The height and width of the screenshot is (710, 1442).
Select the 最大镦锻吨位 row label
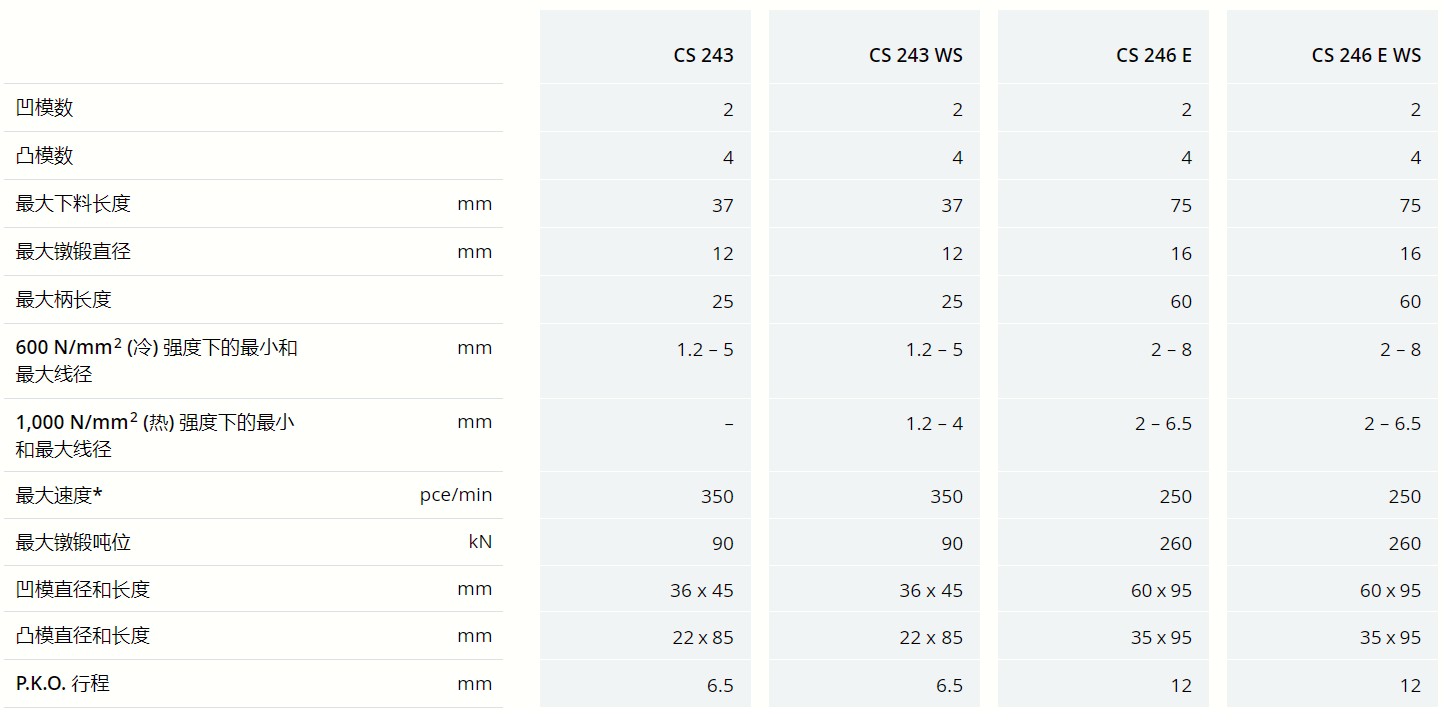point(73,542)
